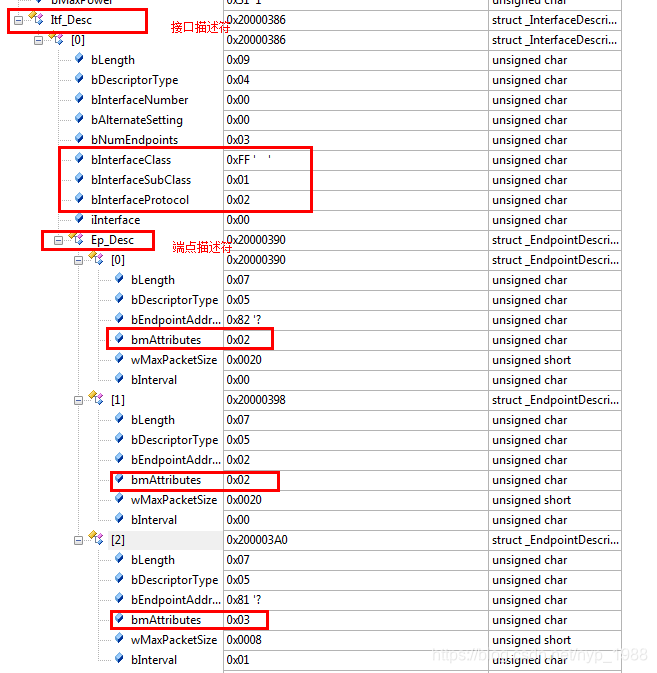657x673 pixels.
Task: Click member icon beside iInterface
Action: pyautogui.click(x=79, y=218)
